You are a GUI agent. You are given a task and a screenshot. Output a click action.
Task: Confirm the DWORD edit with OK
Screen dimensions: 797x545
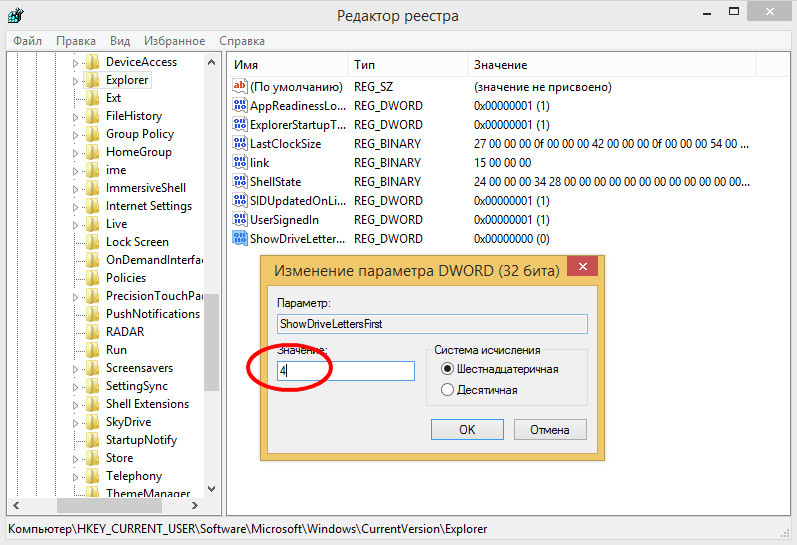[467, 430]
